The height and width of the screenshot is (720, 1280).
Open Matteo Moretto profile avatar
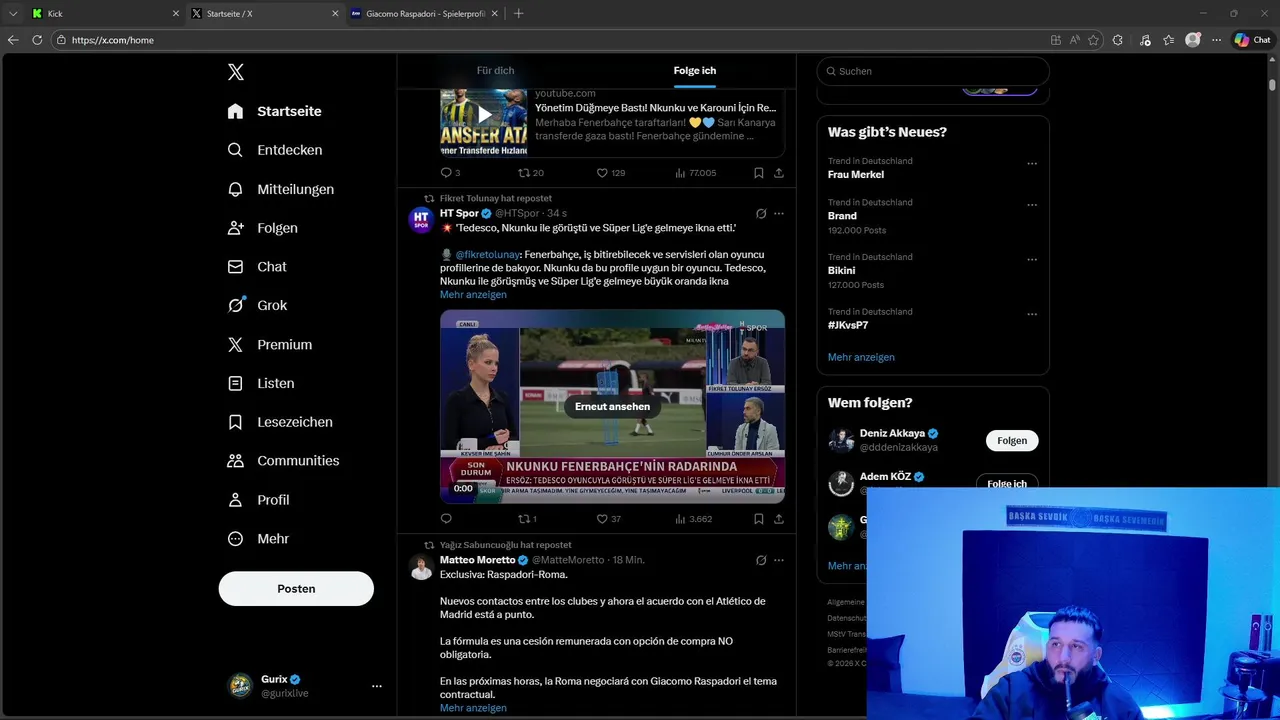pyautogui.click(x=421, y=567)
